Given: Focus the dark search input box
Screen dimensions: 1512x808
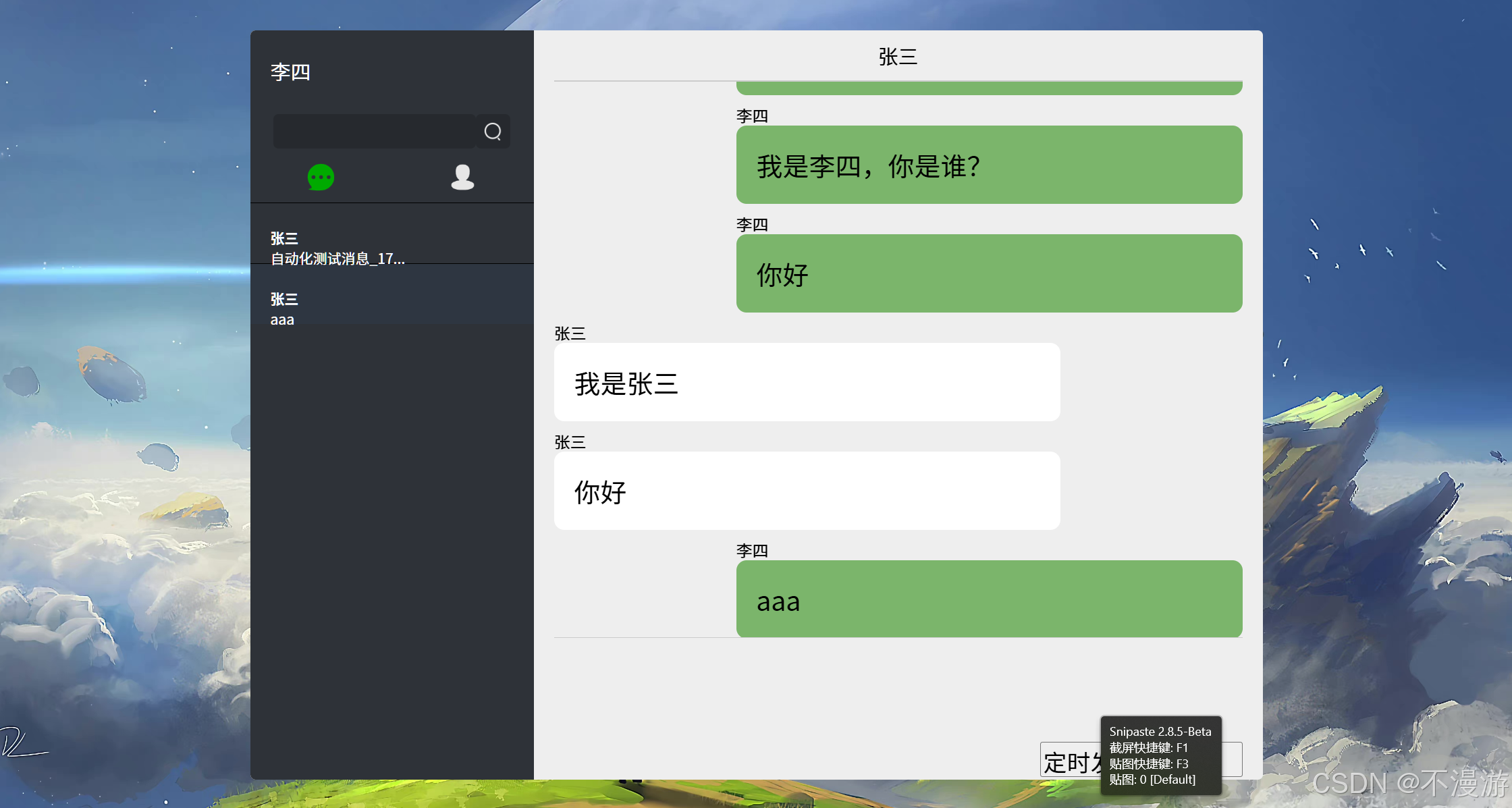Looking at the screenshot, I should [x=375, y=131].
